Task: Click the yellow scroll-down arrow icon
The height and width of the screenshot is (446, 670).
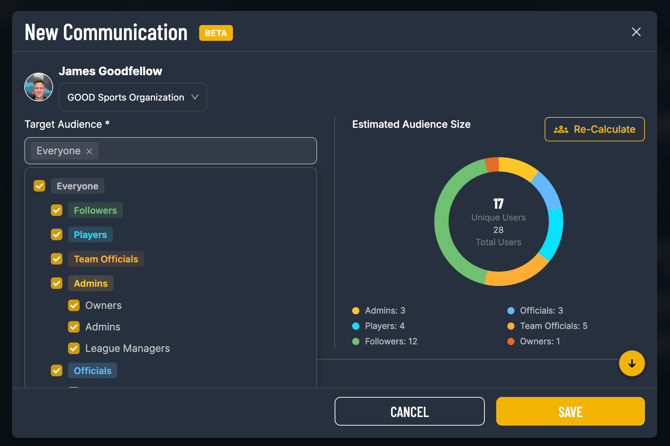Action: pyautogui.click(x=631, y=363)
